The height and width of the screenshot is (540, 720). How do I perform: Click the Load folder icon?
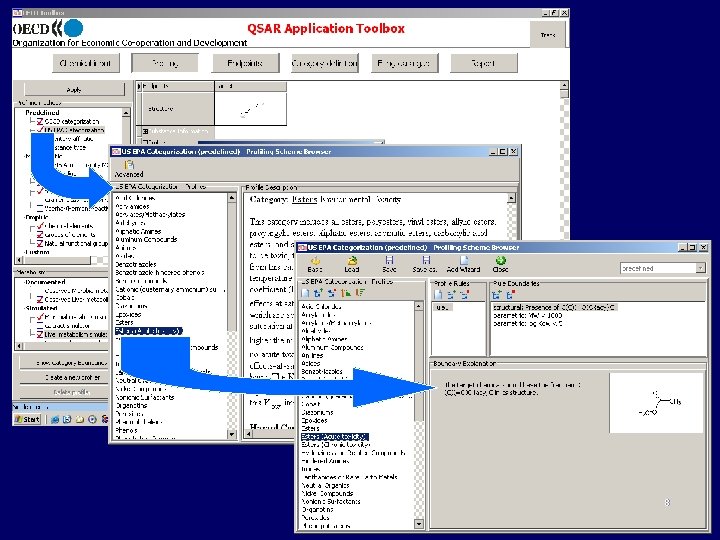[352, 261]
